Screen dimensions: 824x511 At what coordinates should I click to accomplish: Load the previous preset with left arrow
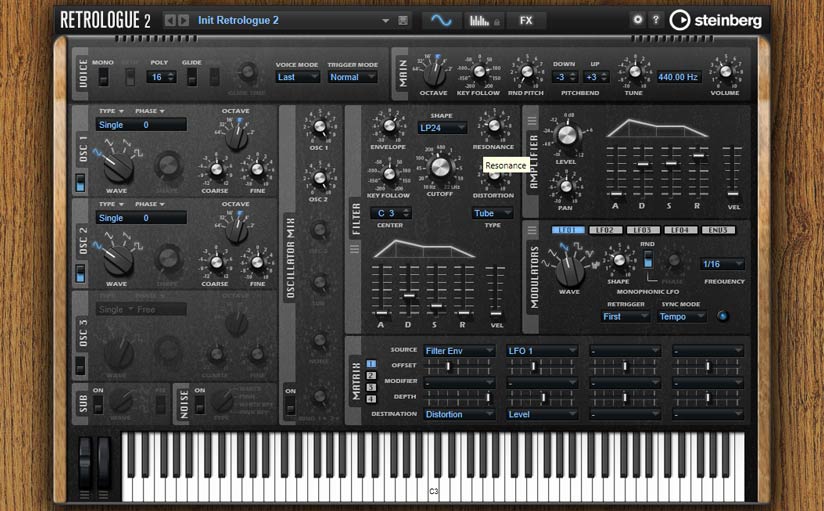point(170,21)
